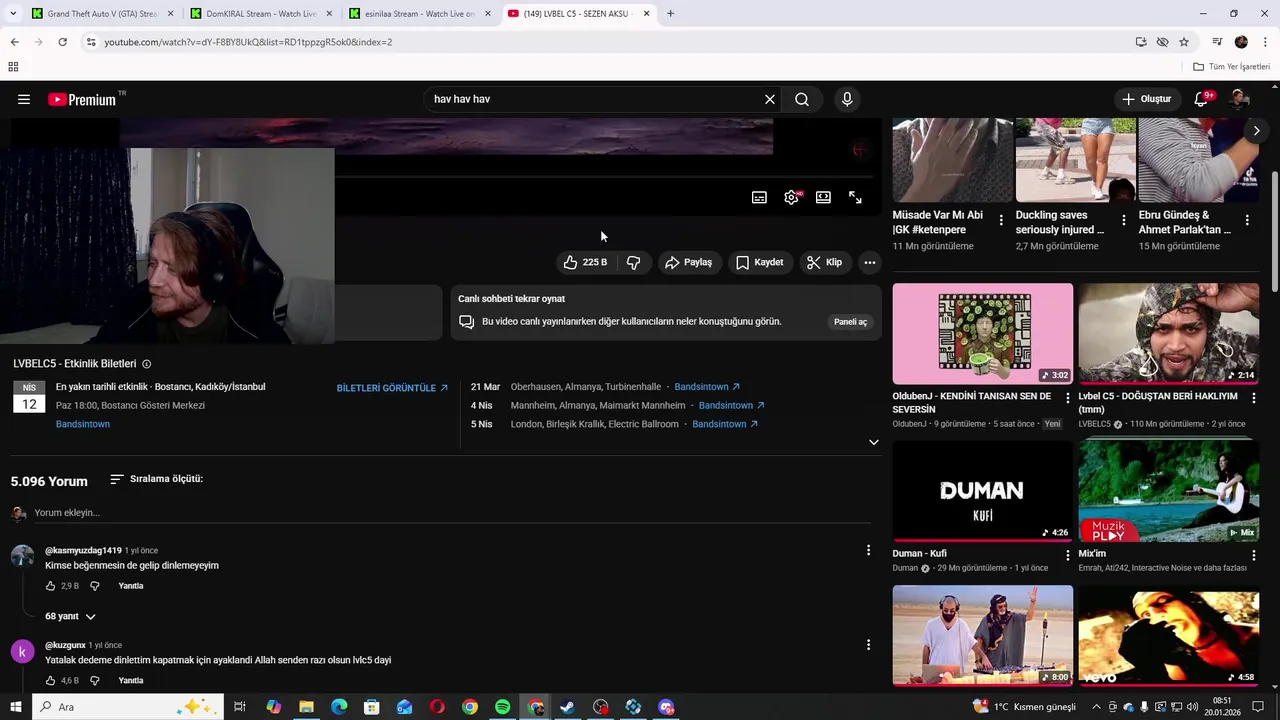Open the chat replay with Paneli aç
1280x720 pixels.
coord(850,322)
